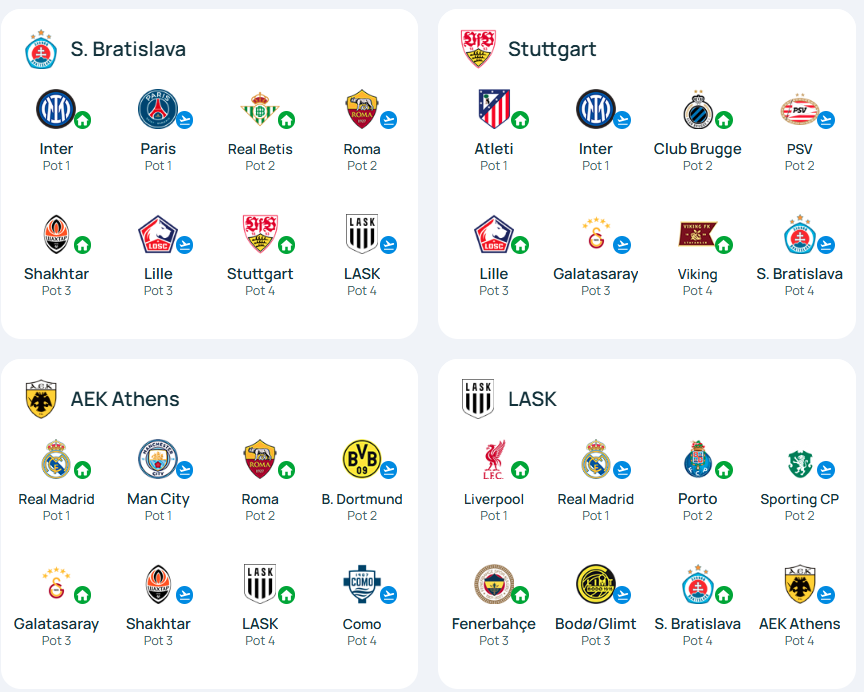Select the AEK Athens header crest
Image resolution: width=864 pixels, height=692 pixels.
(41, 399)
